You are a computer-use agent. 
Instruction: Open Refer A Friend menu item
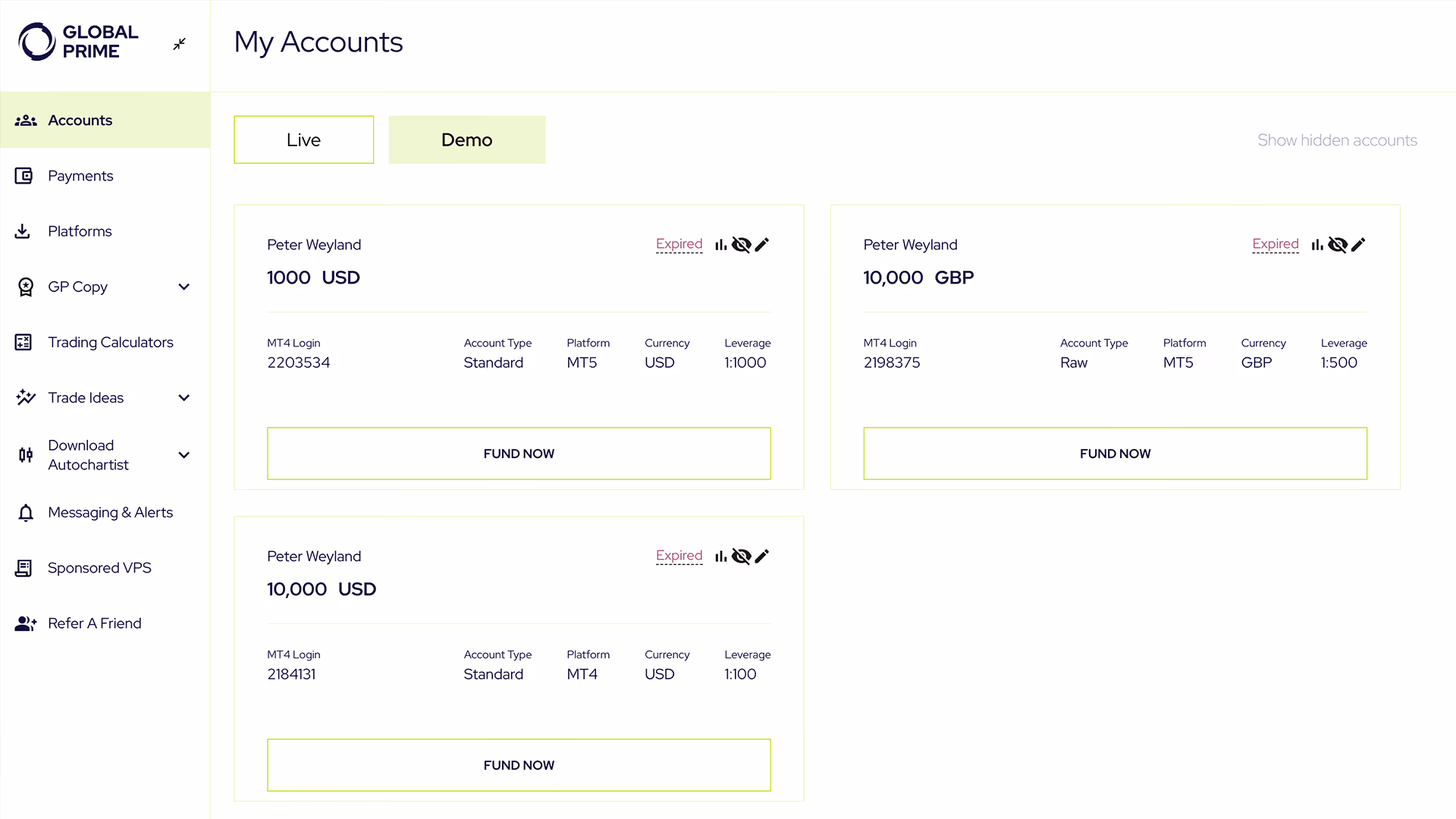[105, 623]
